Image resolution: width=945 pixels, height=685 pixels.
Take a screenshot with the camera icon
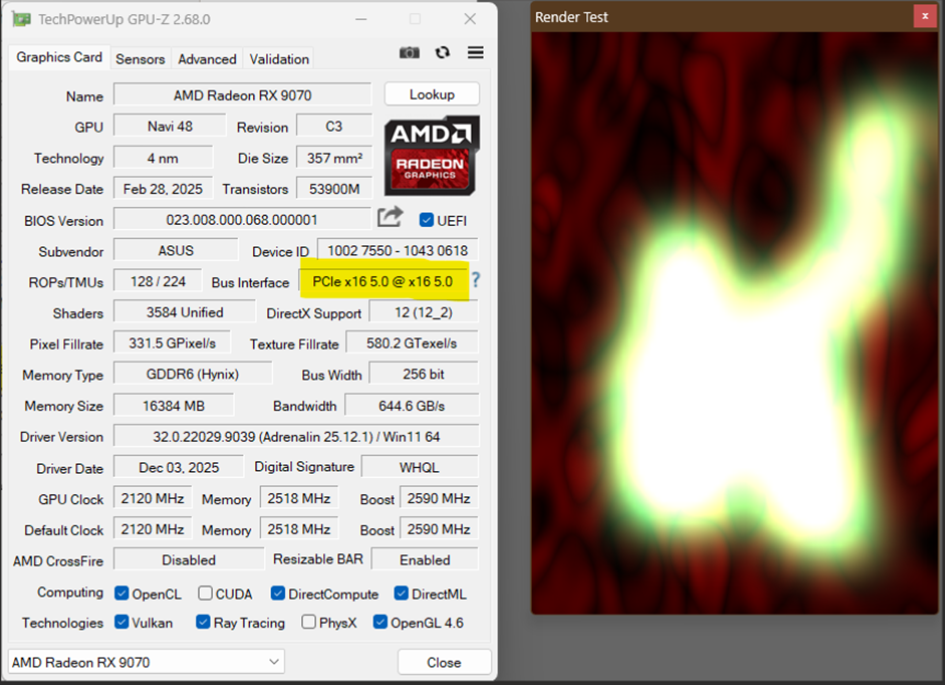pos(409,52)
